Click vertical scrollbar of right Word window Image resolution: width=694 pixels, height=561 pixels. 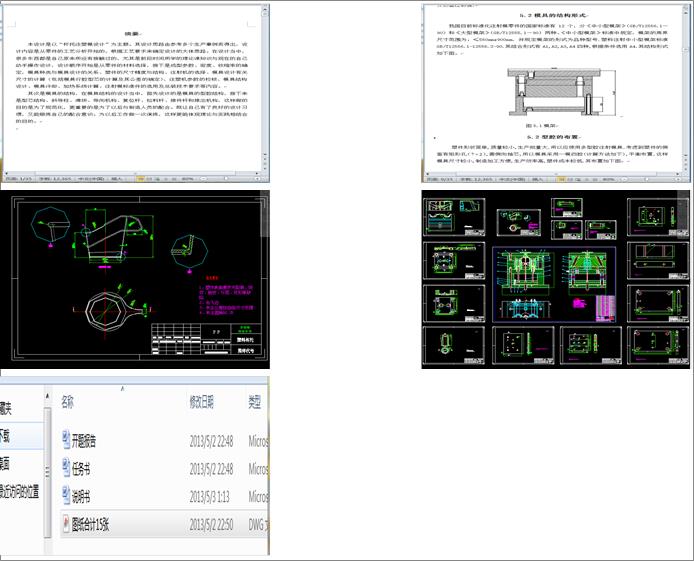(686, 86)
